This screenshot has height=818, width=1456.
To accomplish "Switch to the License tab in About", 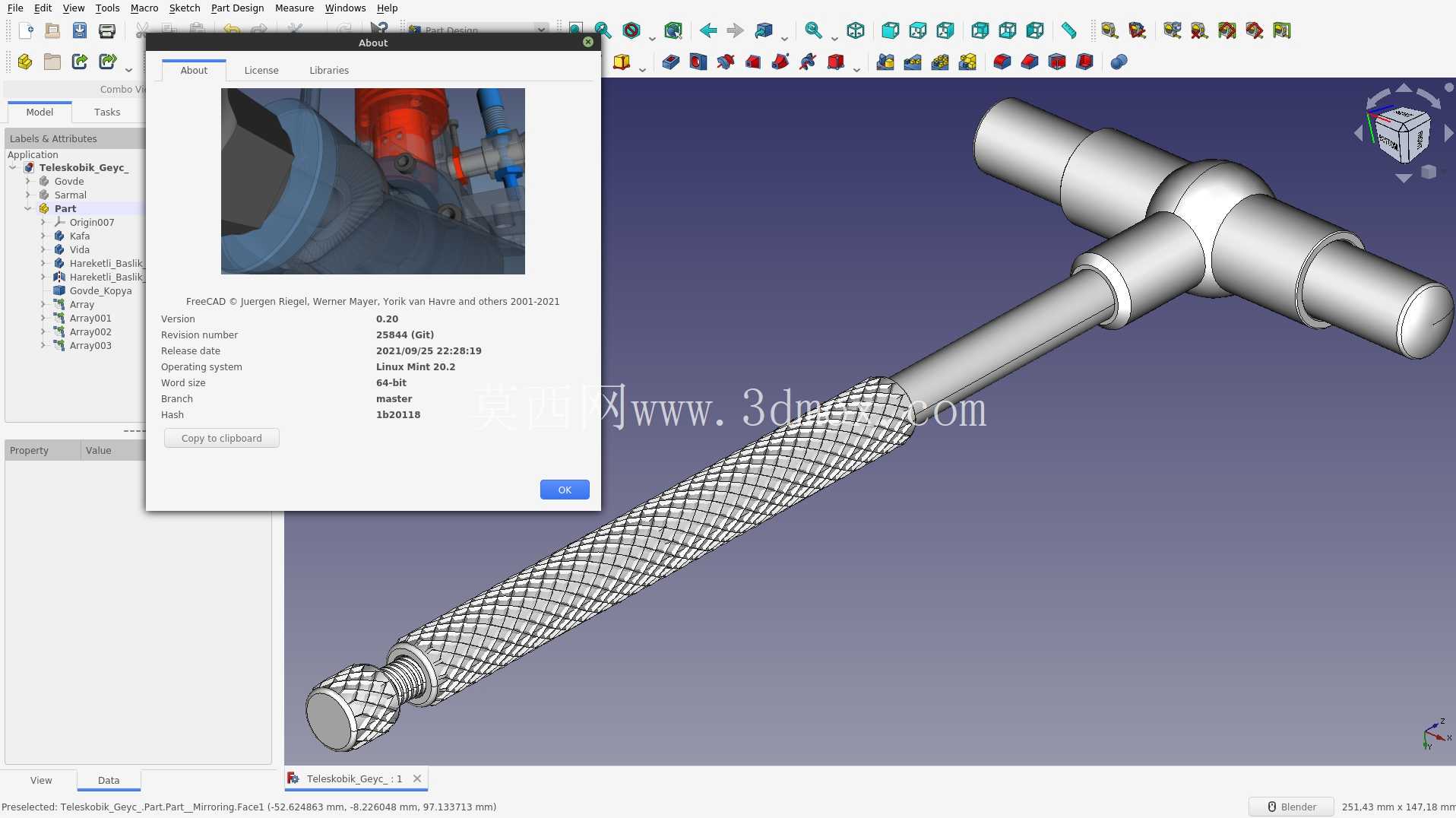I will tap(261, 70).
